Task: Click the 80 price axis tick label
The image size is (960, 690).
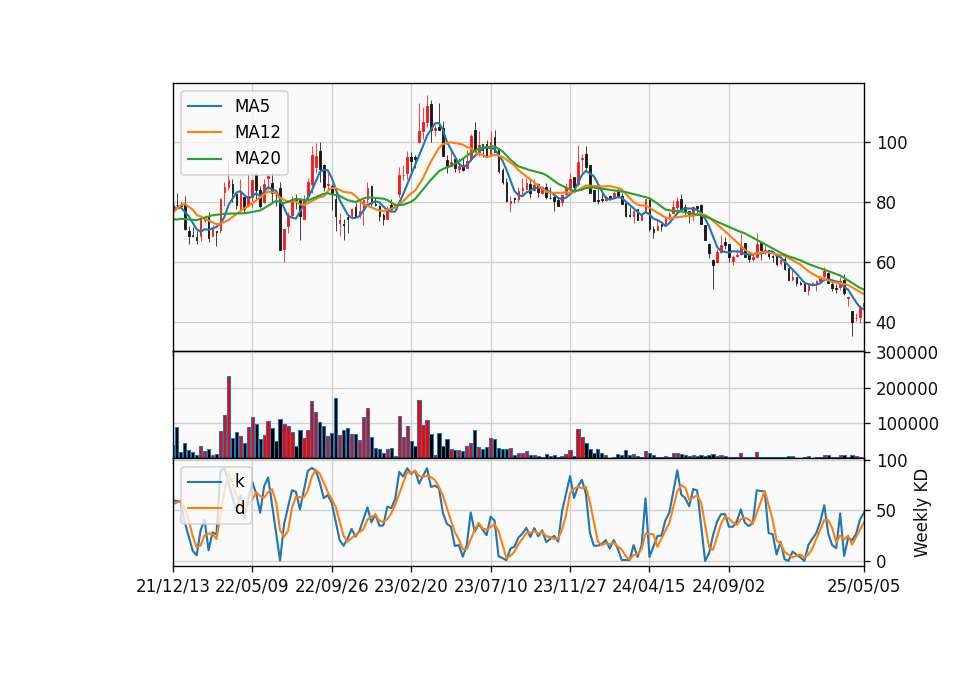Action: 887,203
